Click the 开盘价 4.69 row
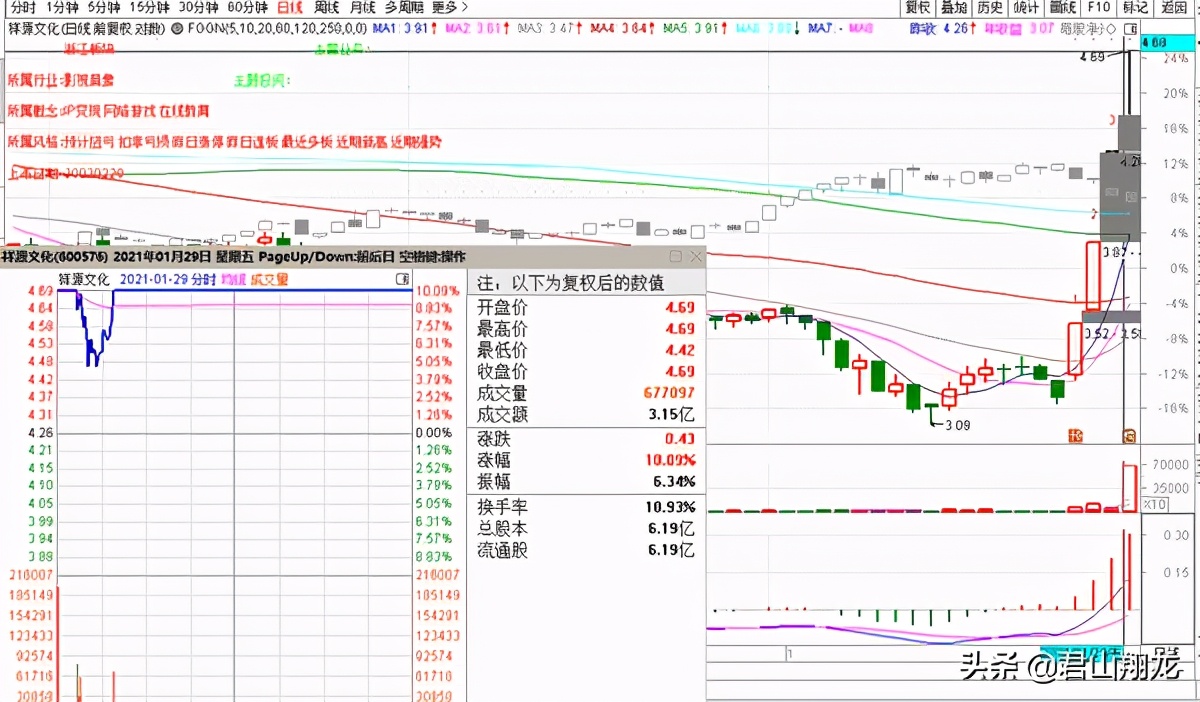The image size is (1200, 702). [587, 307]
